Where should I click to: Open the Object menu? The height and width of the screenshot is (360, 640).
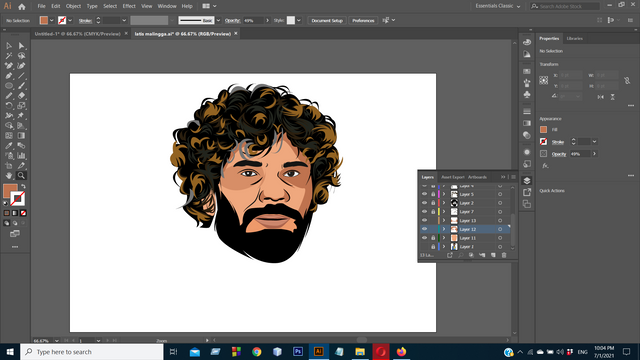click(x=73, y=6)
